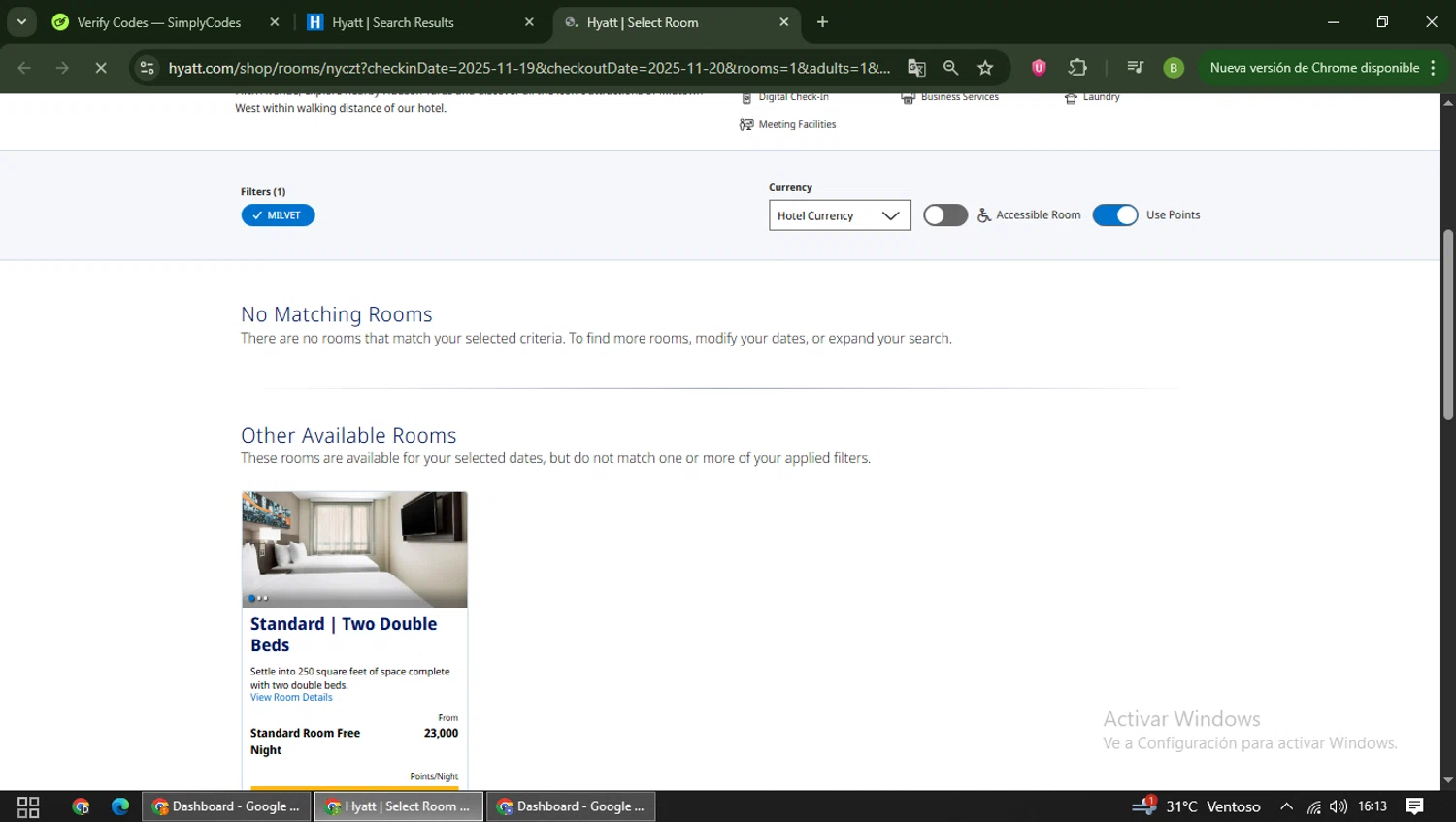Click the page vertical scrollbar thumb
Image resolution: width=1456 pixels, height=822 pixels.
click(x=1448, y=325)
